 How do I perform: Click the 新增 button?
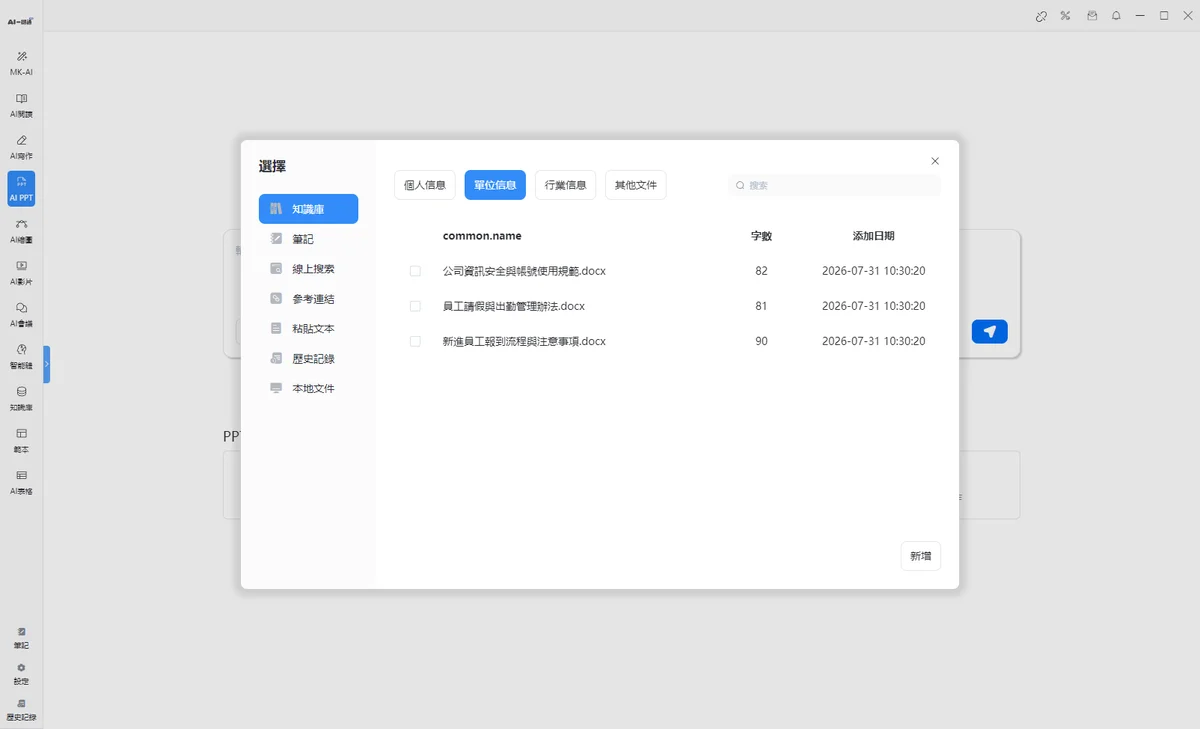tap(921, 556)
